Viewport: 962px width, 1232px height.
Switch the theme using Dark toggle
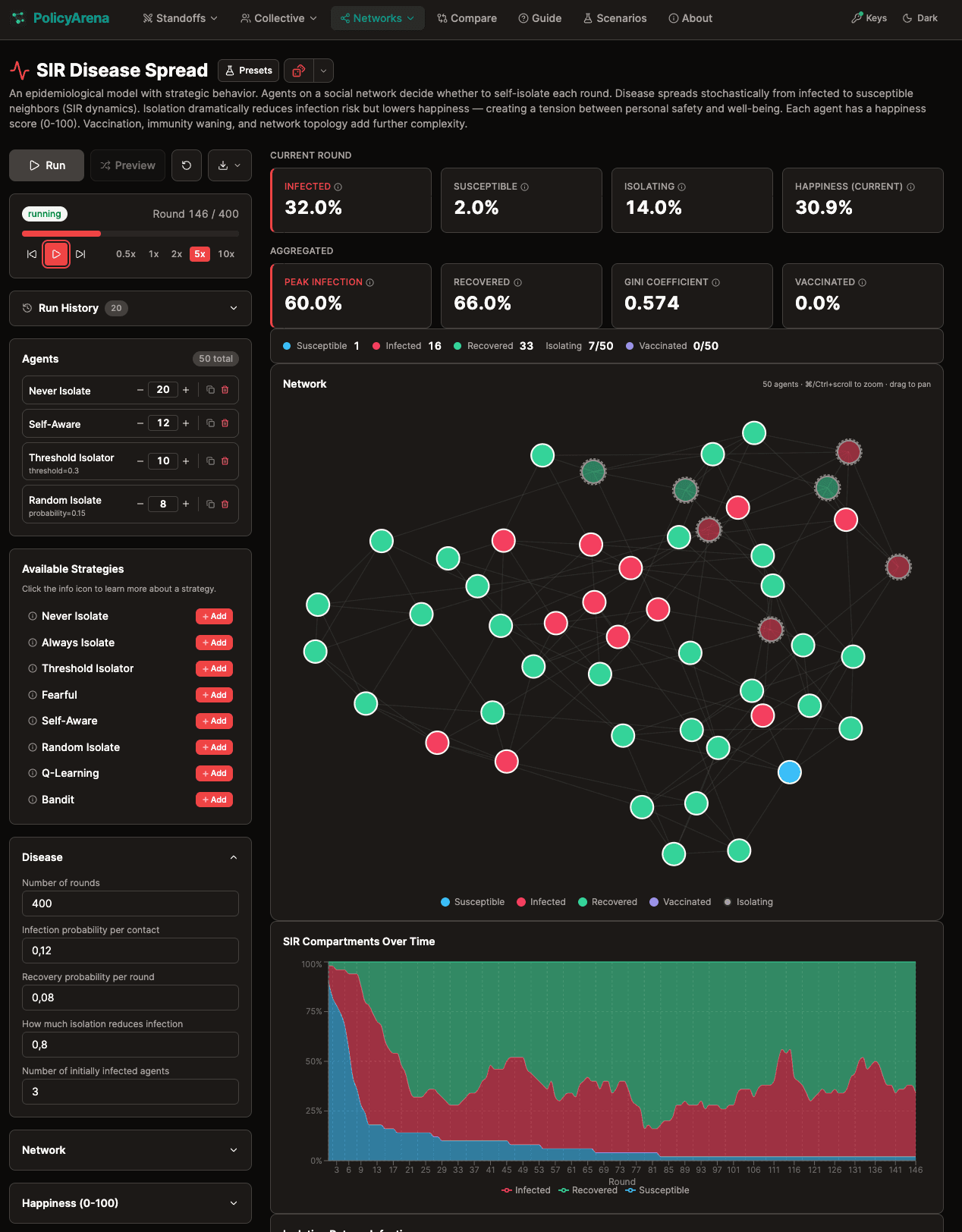point(920,18)
